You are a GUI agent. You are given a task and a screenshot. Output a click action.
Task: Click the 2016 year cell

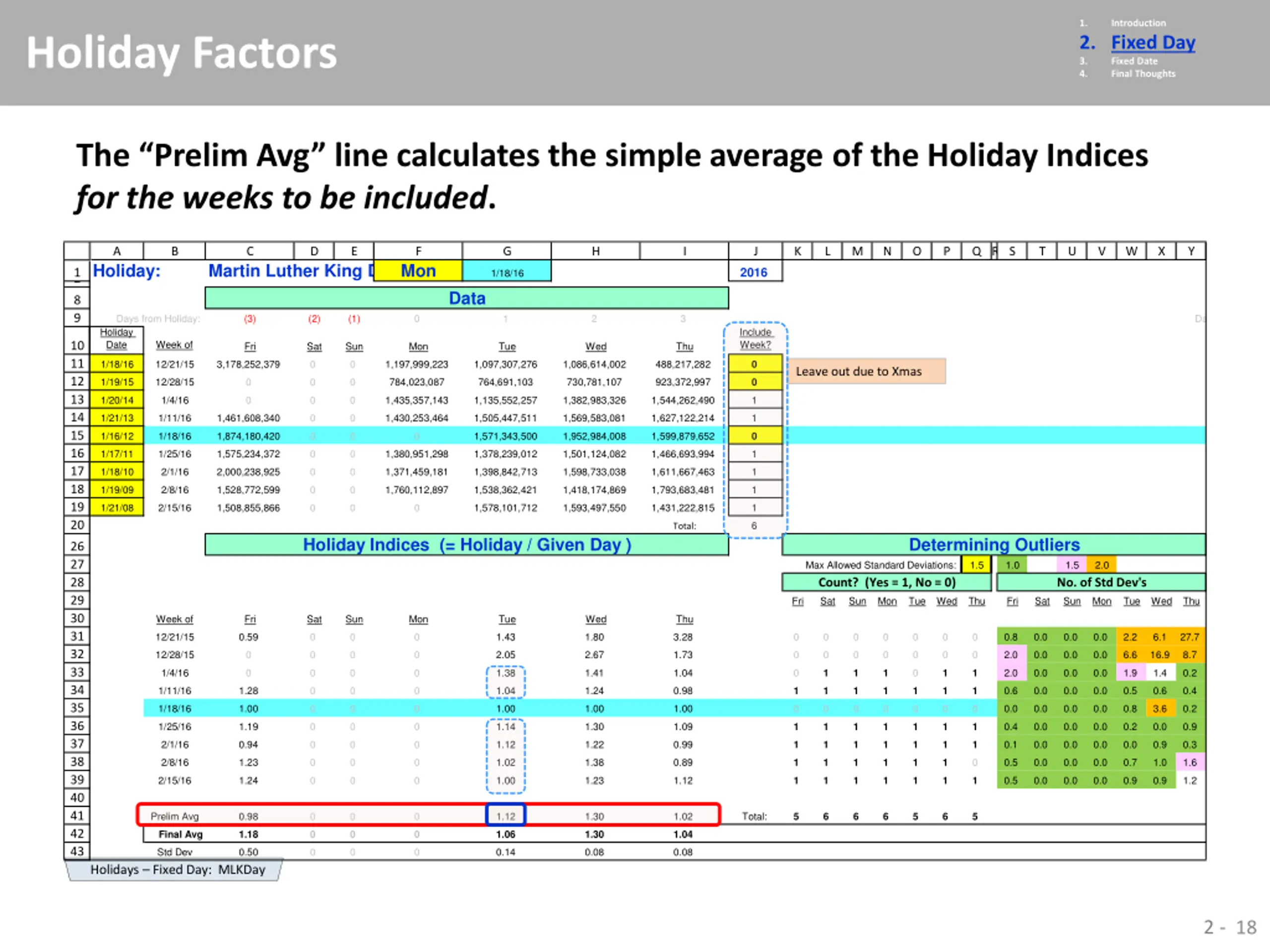[x=754, y=272]
